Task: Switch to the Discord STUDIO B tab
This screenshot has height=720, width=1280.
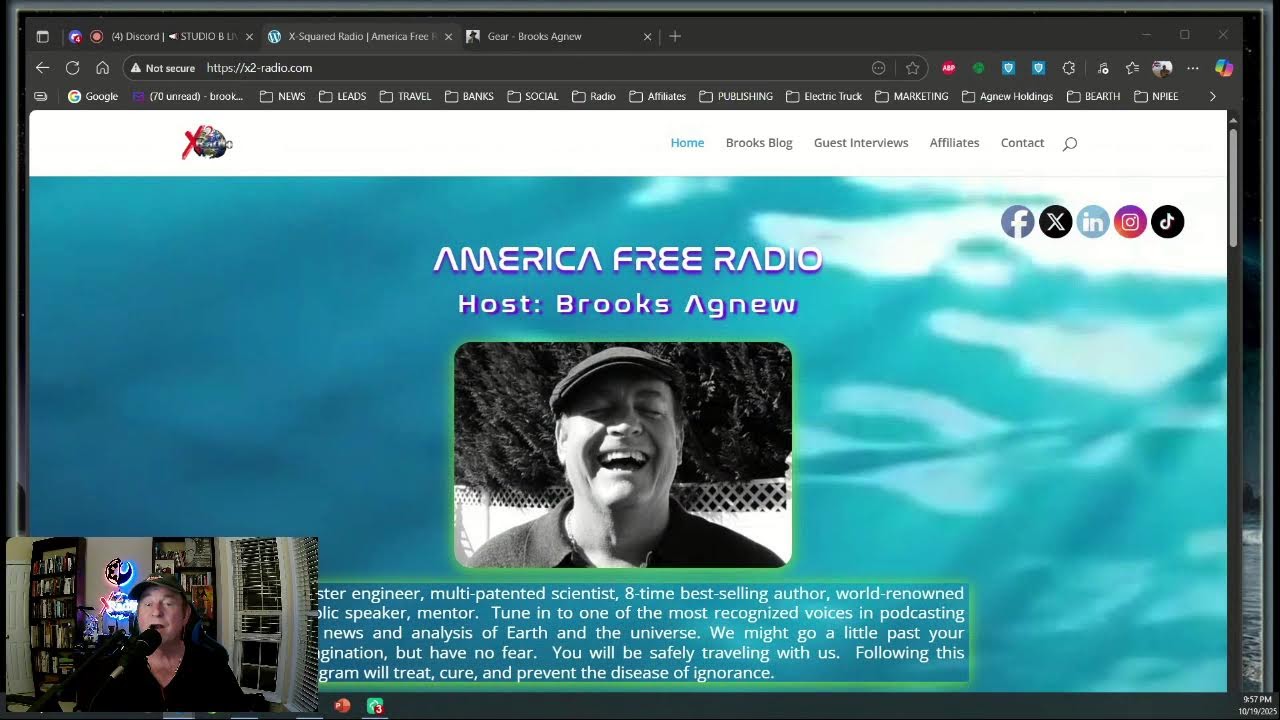Action: point(163,36)
